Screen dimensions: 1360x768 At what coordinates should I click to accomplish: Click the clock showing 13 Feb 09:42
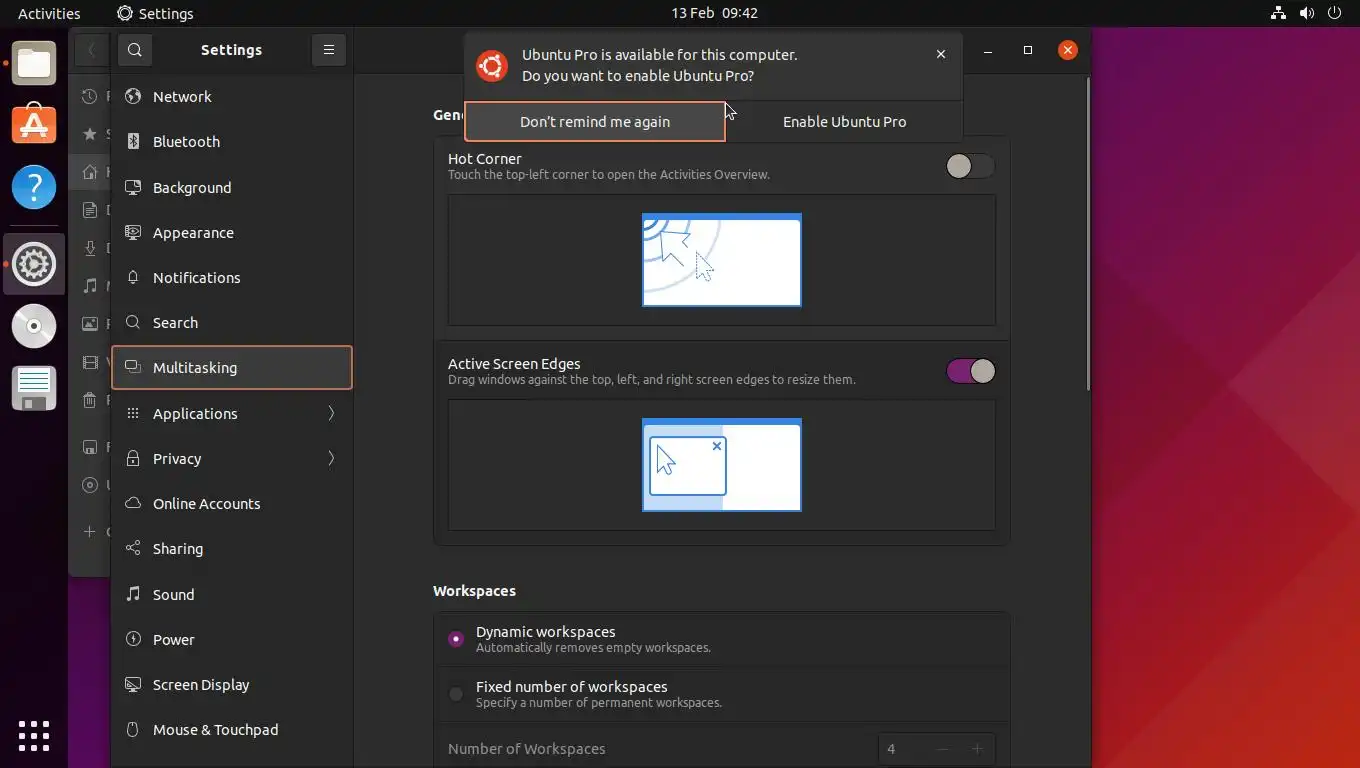point(715,13)
